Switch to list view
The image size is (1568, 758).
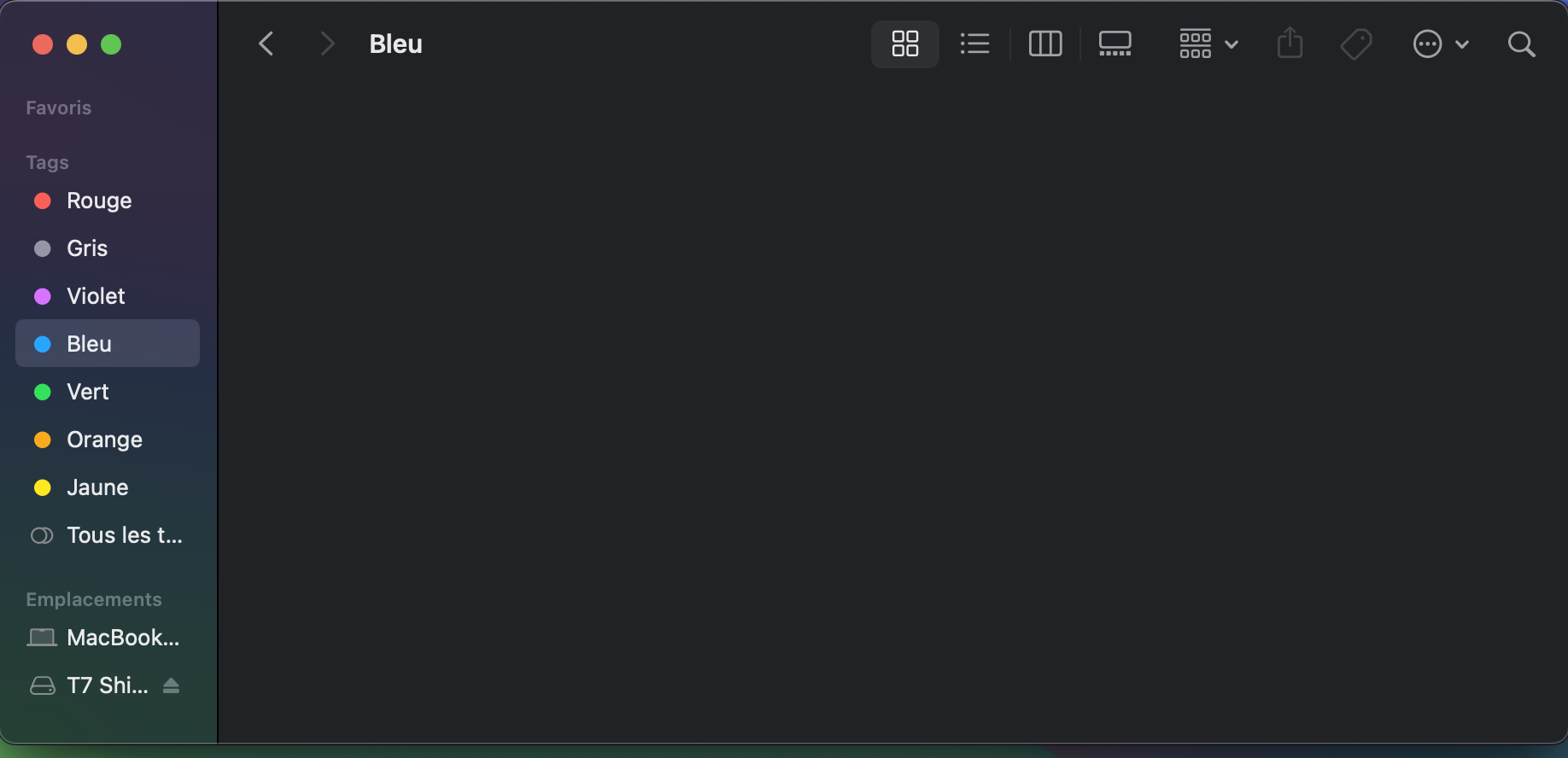974,44
